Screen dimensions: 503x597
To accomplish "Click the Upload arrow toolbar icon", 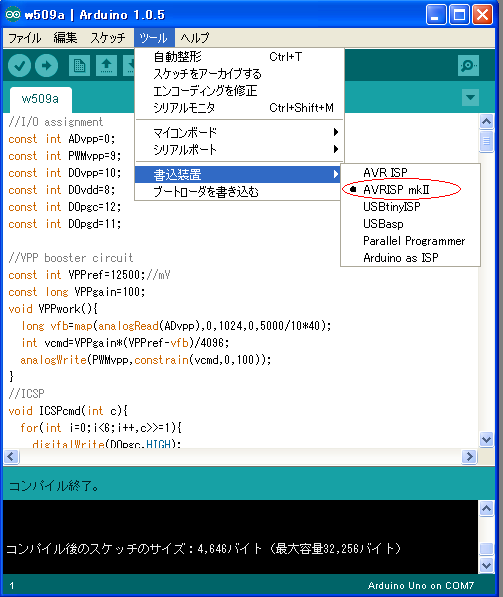I will (x=46, y=66).
